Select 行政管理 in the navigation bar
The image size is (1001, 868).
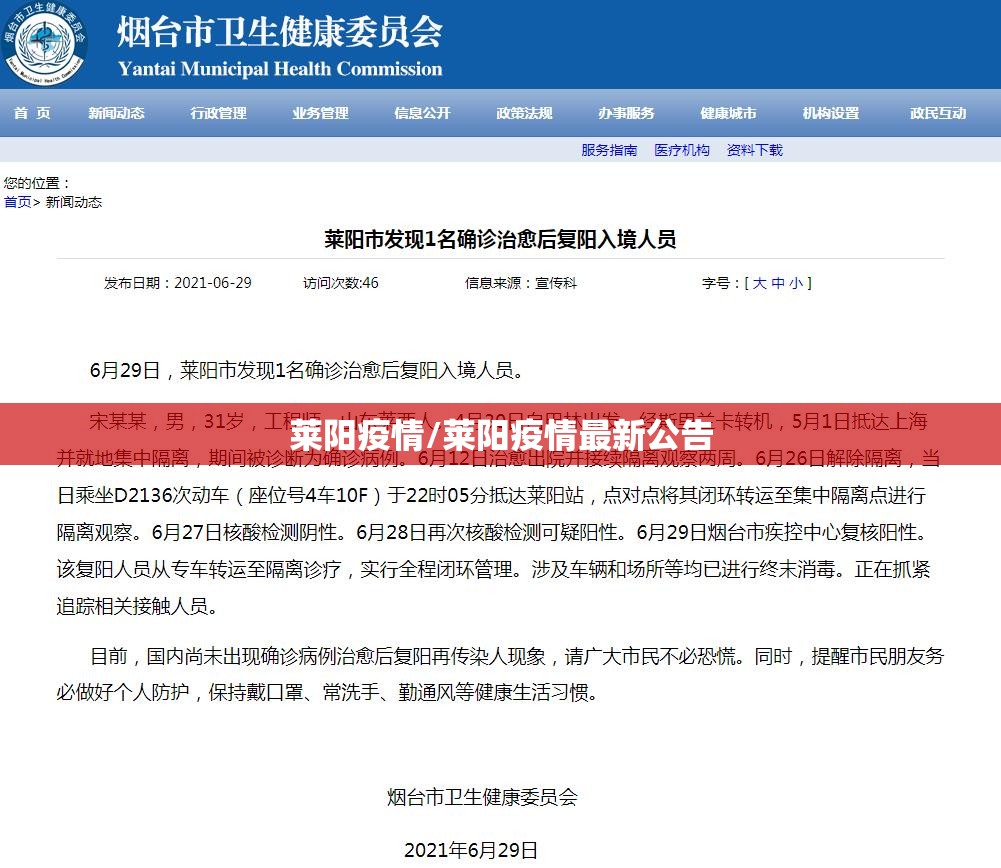(218, 113)
